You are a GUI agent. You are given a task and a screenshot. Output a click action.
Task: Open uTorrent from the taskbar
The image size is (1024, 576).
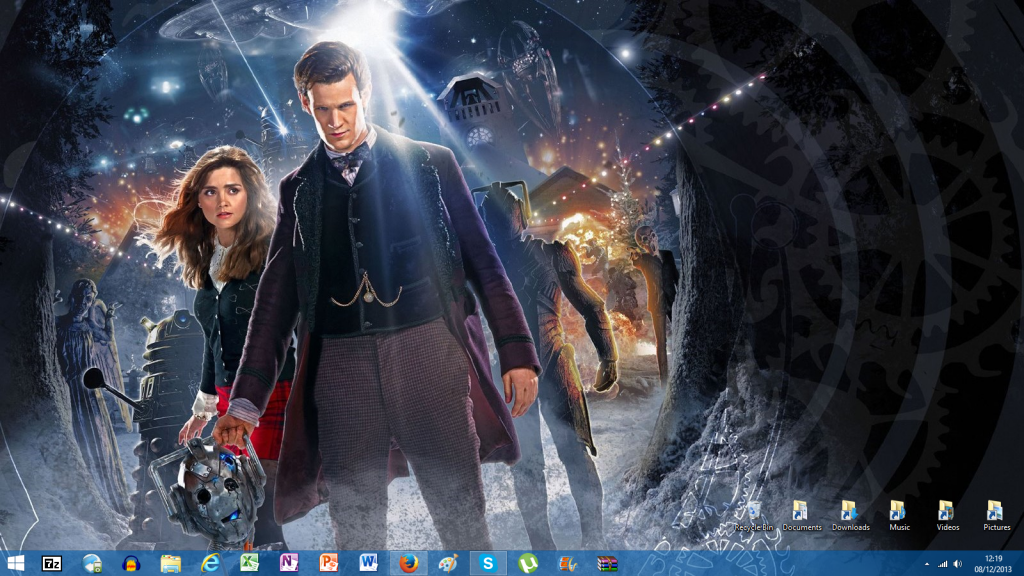pyautogui.click(x=528, y=563)
